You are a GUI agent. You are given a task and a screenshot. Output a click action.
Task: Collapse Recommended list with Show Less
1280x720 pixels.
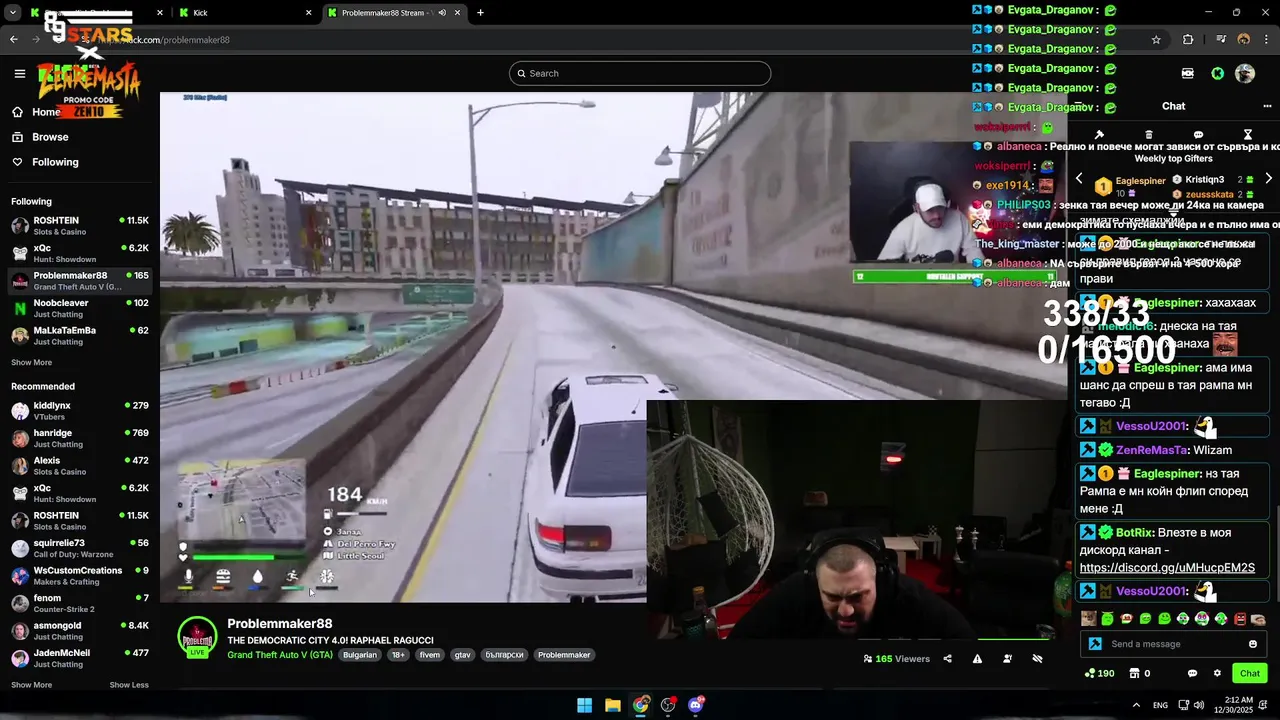(x=129, y=685)
